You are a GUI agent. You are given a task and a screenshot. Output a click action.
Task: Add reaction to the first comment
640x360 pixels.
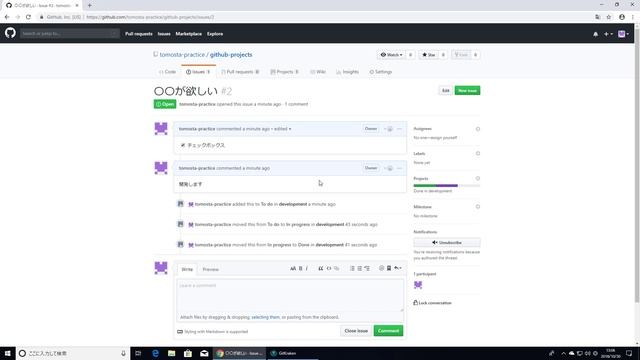[x=389, y=129]
